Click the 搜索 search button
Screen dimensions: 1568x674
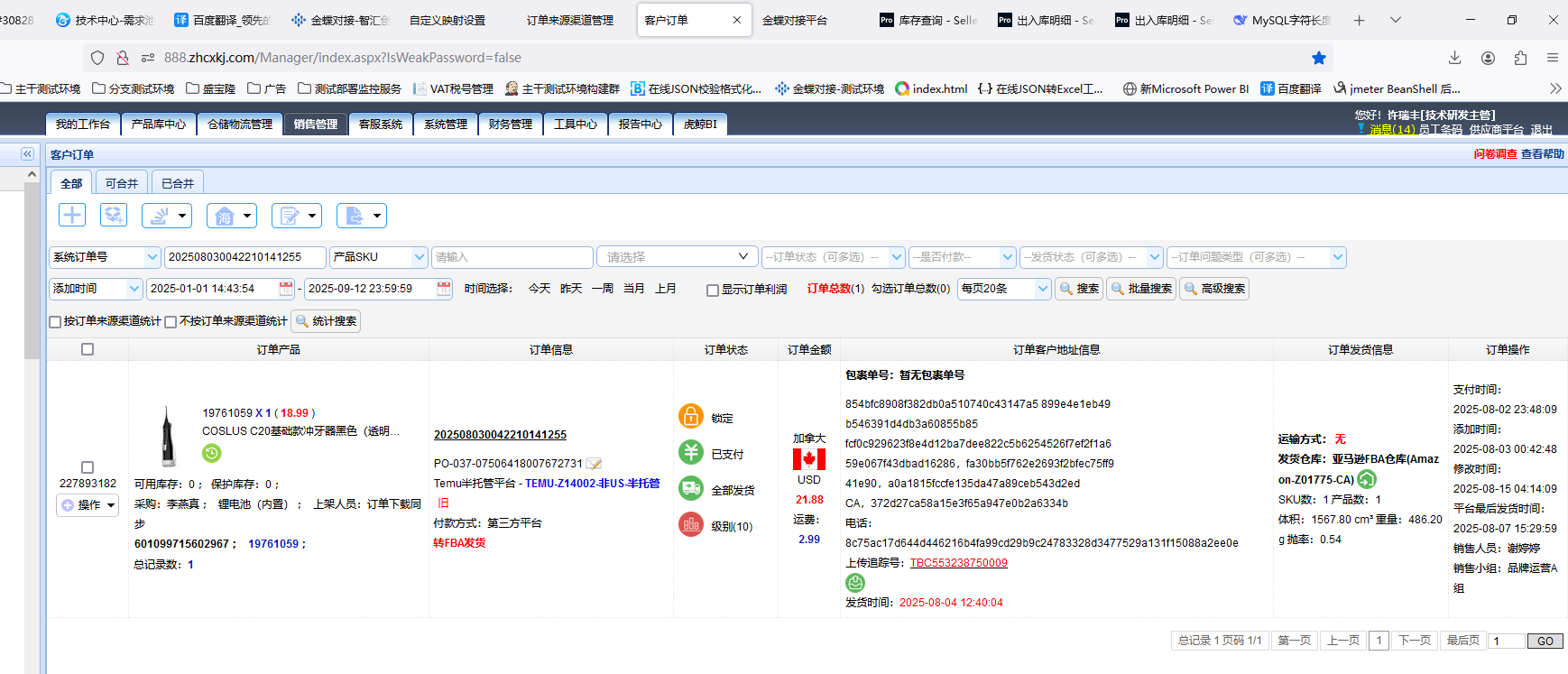[1079, 289]
